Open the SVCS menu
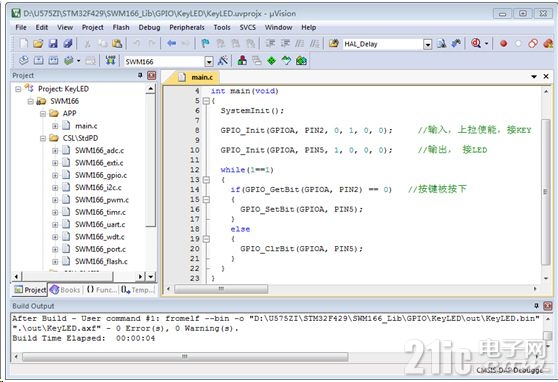 coord(248,27)
